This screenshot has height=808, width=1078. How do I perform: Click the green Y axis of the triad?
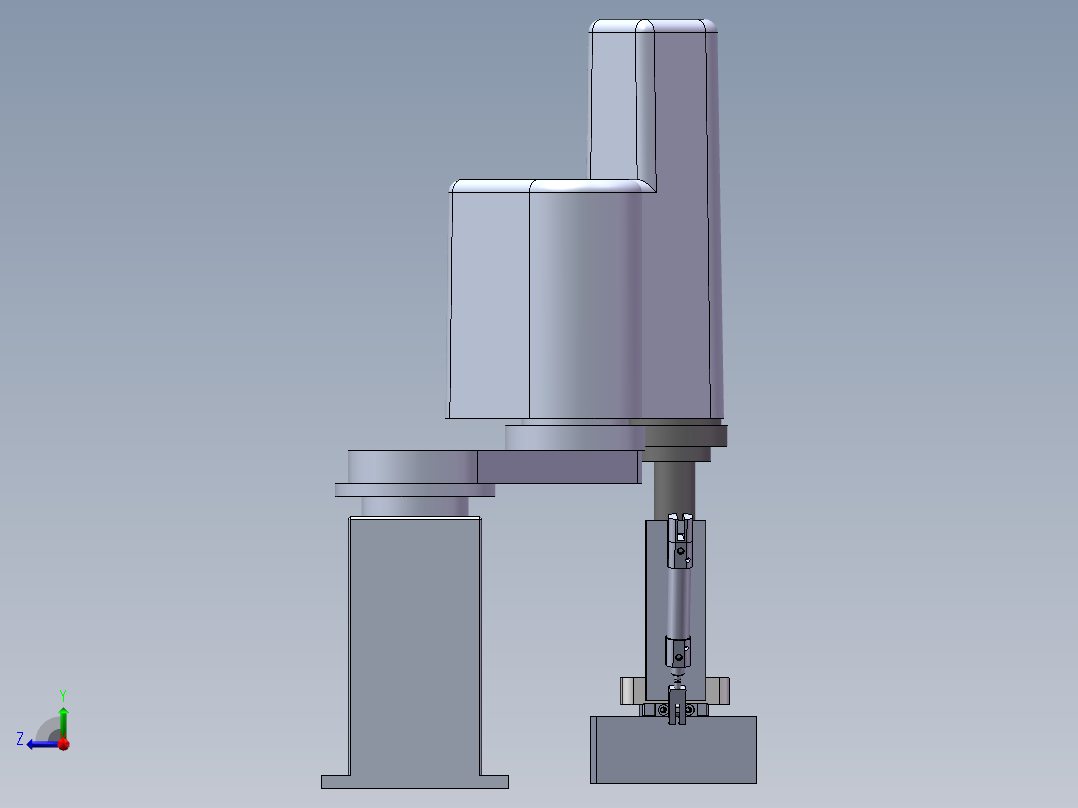tap(63, 723)
